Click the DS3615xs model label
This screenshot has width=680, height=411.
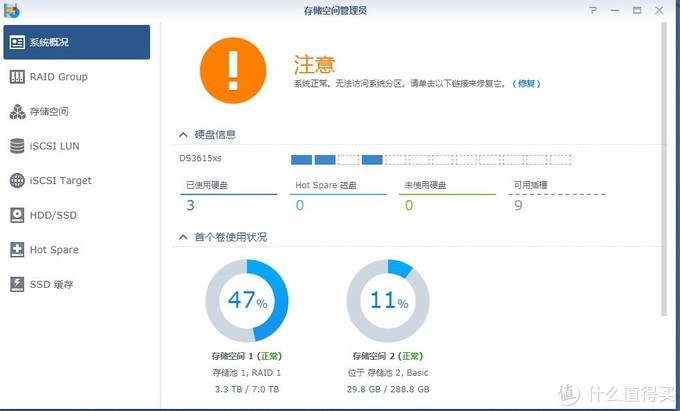200,158
